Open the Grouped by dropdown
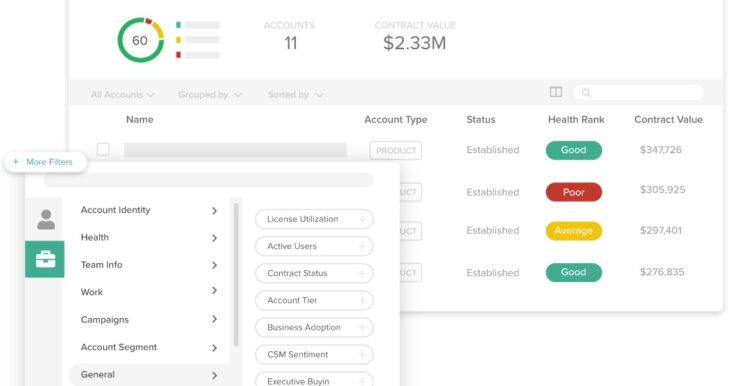Screen dimensions: 738x386 [x=210, y=95]
